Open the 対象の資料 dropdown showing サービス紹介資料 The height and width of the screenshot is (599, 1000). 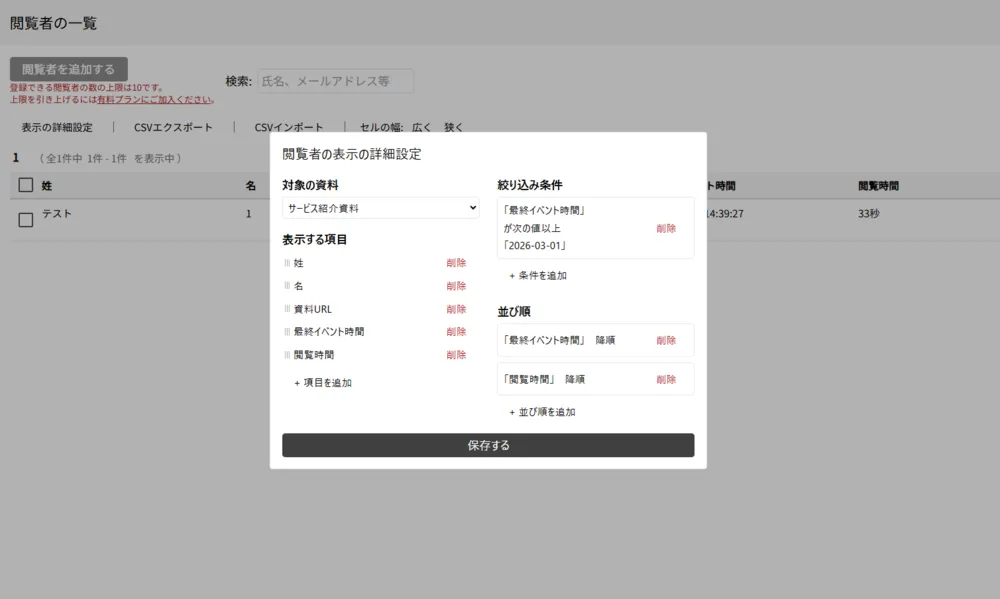[380, 207]
